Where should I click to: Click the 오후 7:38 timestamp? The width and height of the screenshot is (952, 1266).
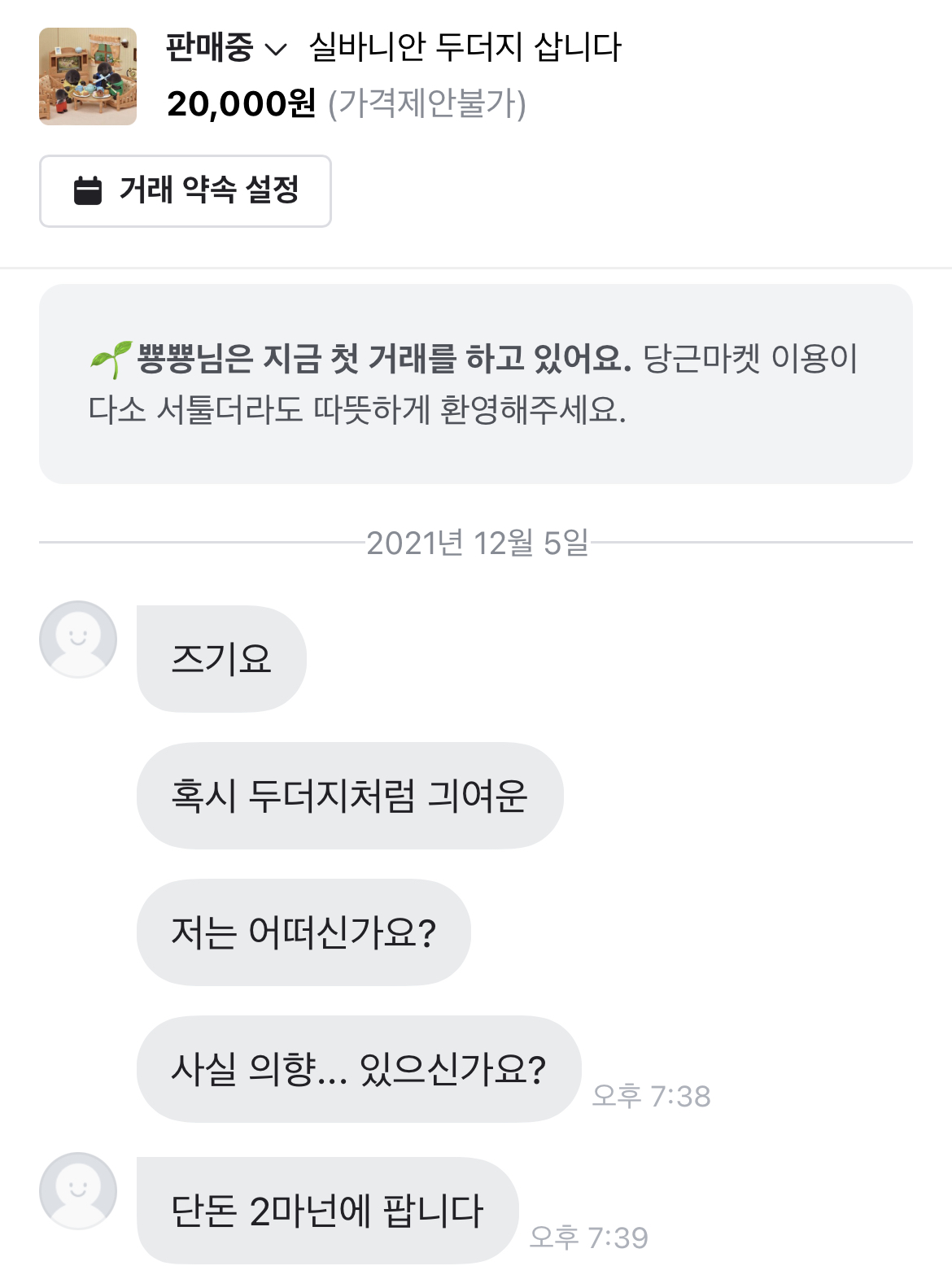[651, 1096]
